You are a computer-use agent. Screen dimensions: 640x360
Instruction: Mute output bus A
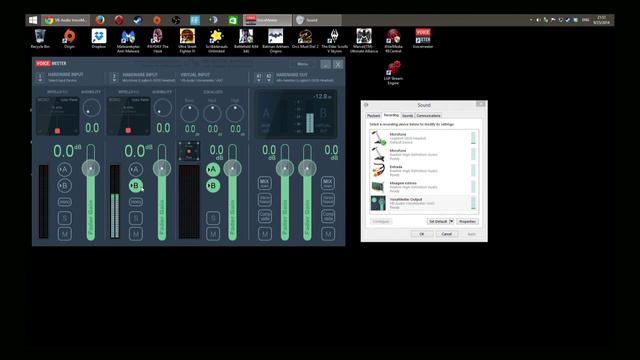[264, 234]
